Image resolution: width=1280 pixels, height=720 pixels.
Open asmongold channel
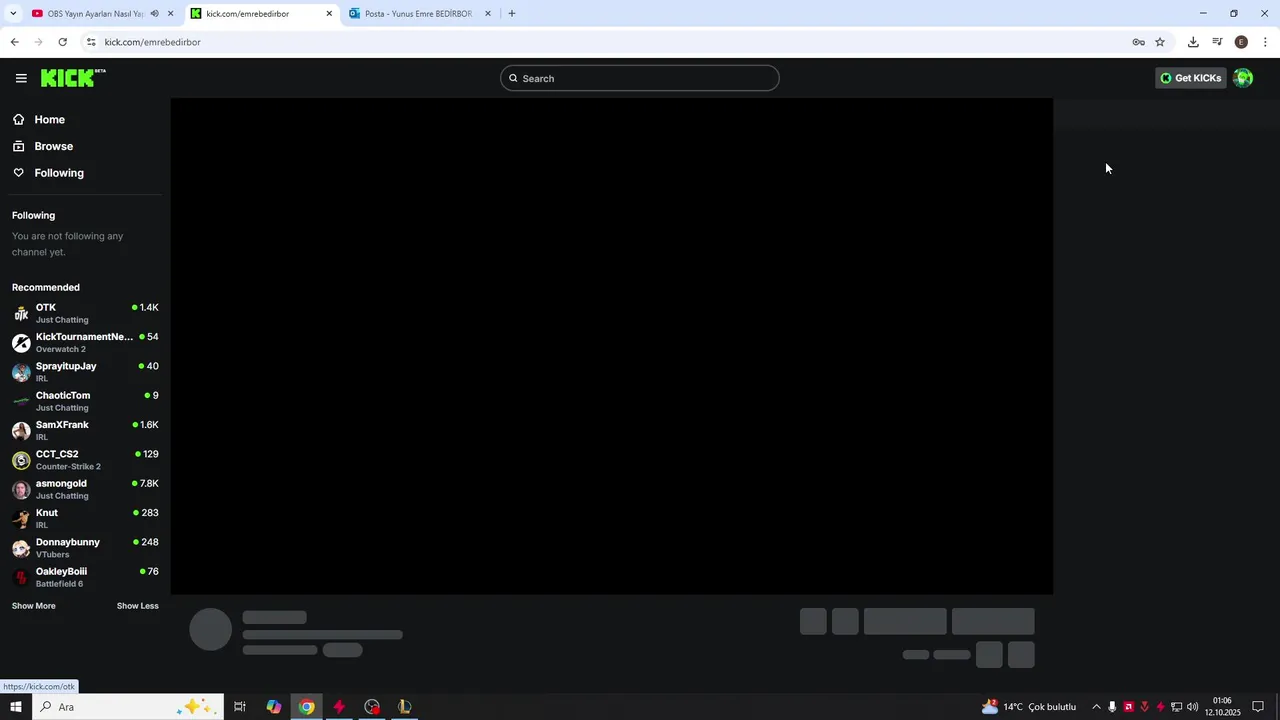coord(85,489)
